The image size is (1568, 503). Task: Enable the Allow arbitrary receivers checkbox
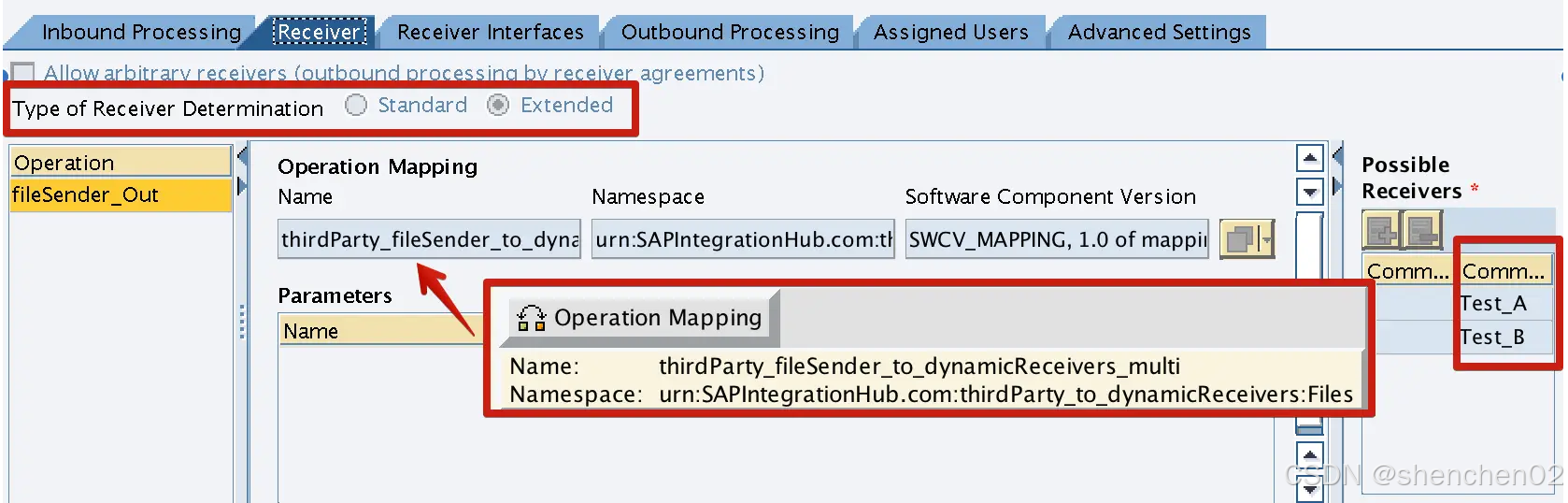tap(22, 72)
